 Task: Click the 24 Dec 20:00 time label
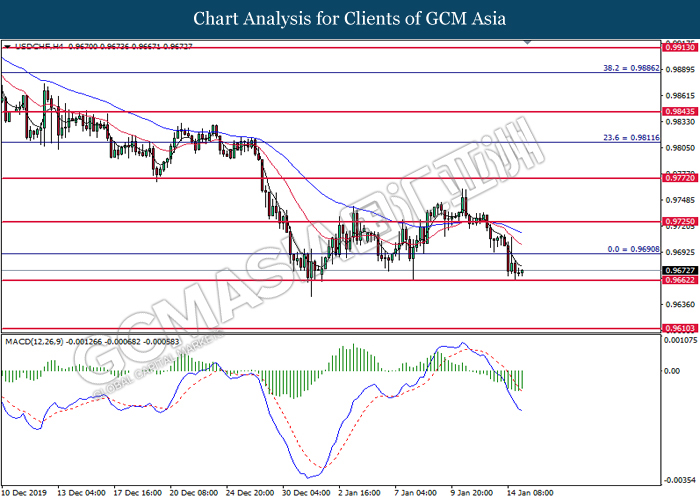pyautogui.click(x=250, y=493)
